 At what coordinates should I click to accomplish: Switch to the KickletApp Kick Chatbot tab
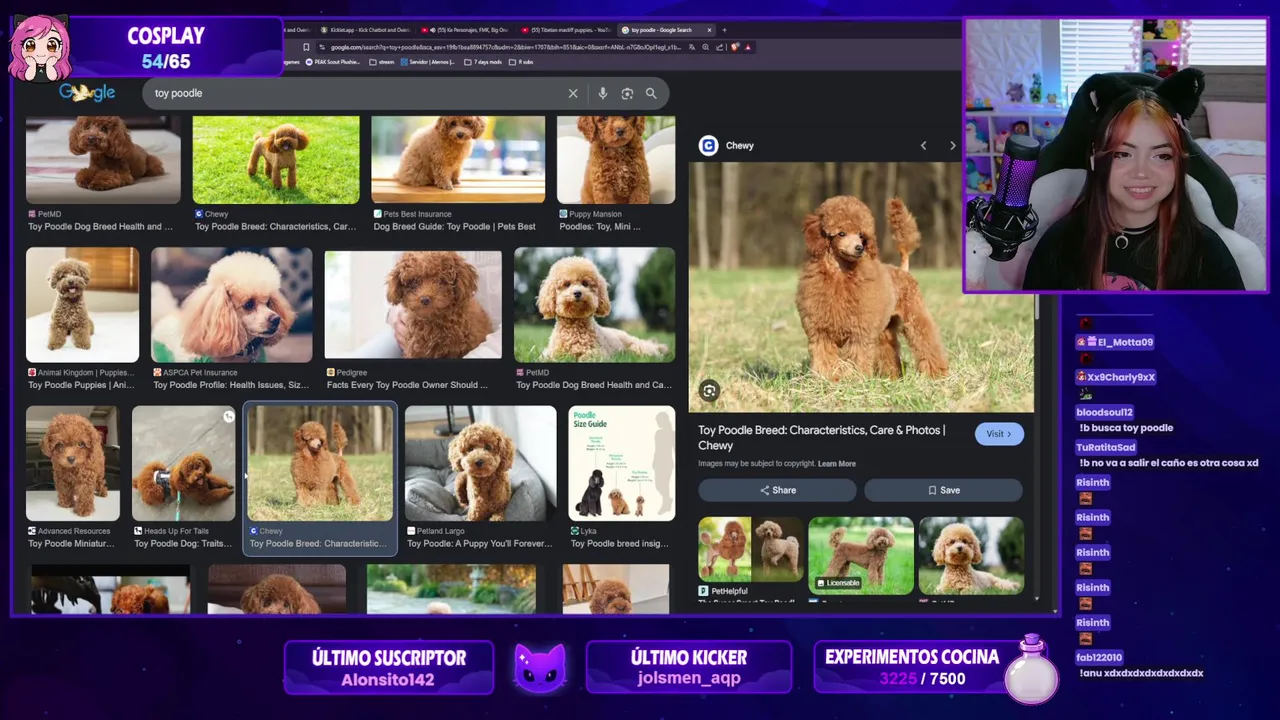(365, 30)
